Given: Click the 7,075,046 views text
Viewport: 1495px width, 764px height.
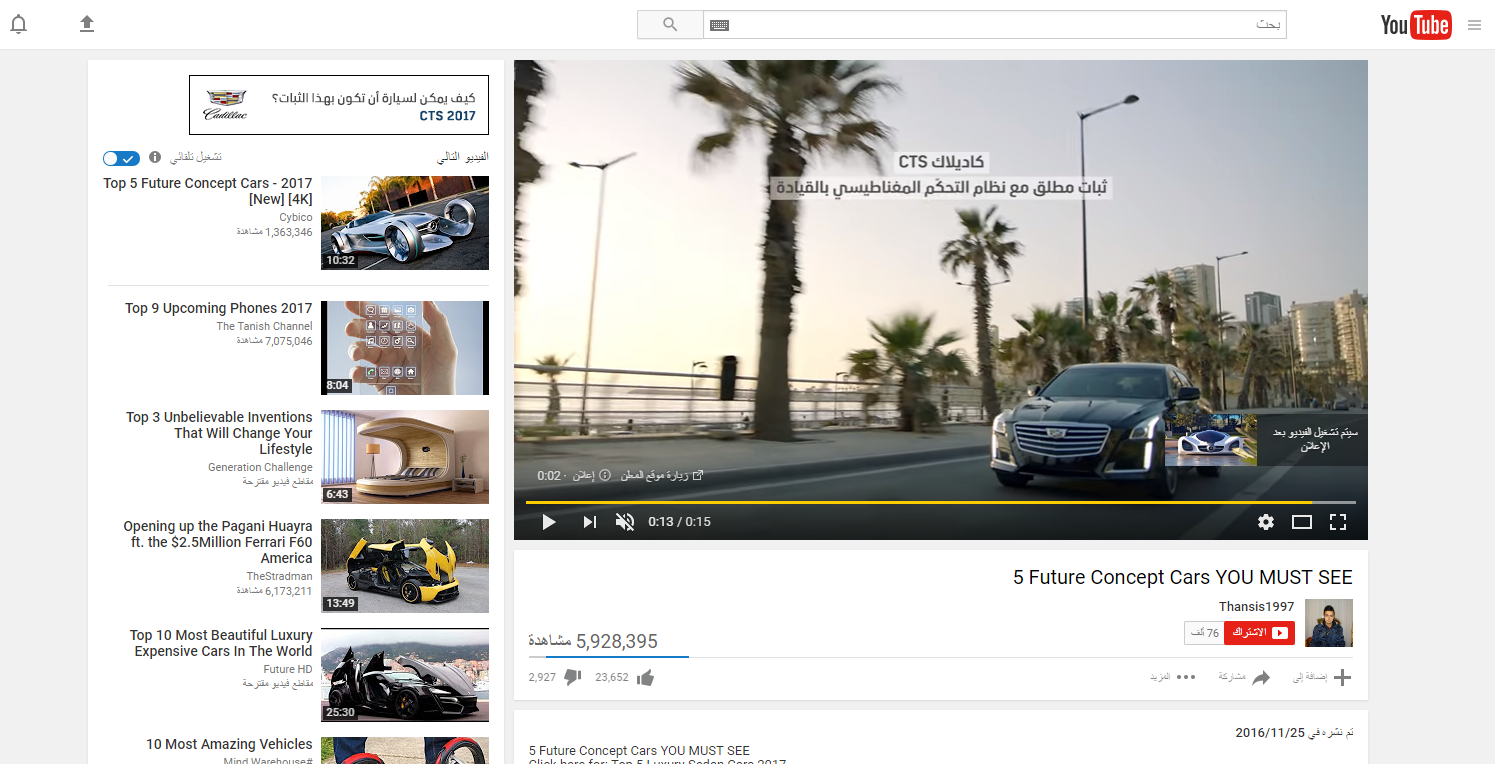Looking at the screenshot, I should tap(275, 341).
